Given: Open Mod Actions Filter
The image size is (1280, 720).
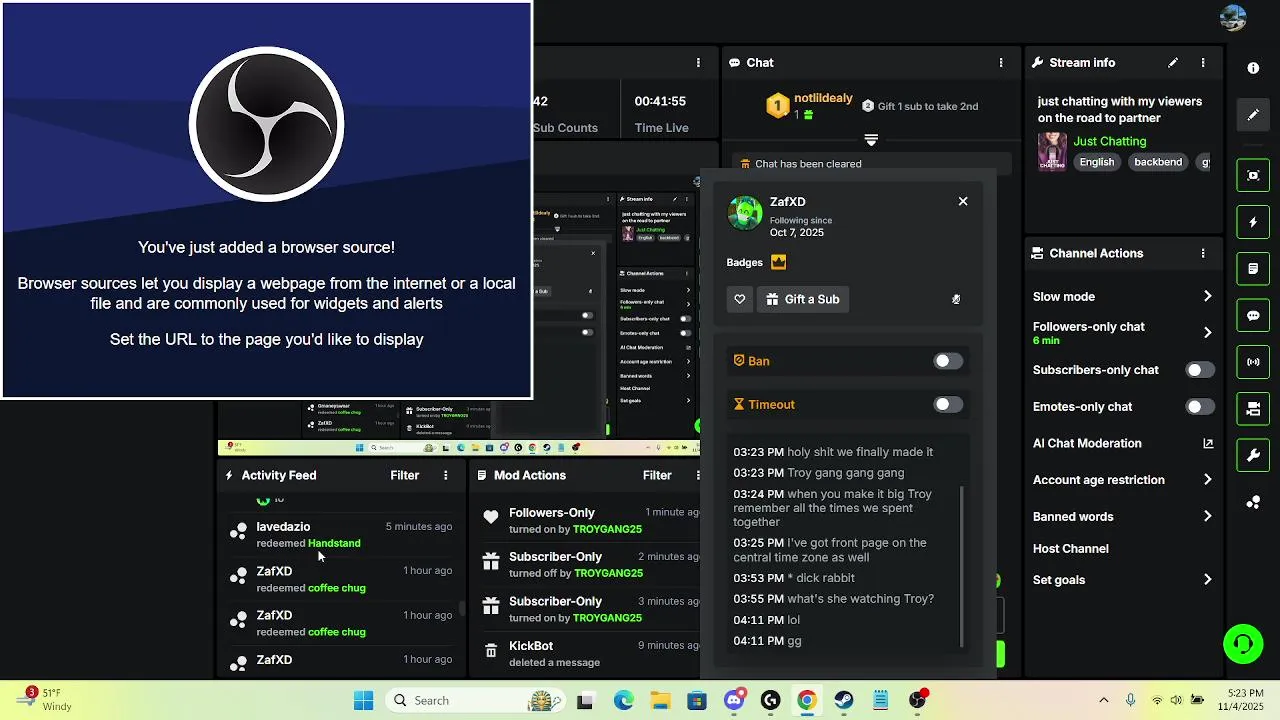Looking at the screenshot, I should (x=657, y=475).
